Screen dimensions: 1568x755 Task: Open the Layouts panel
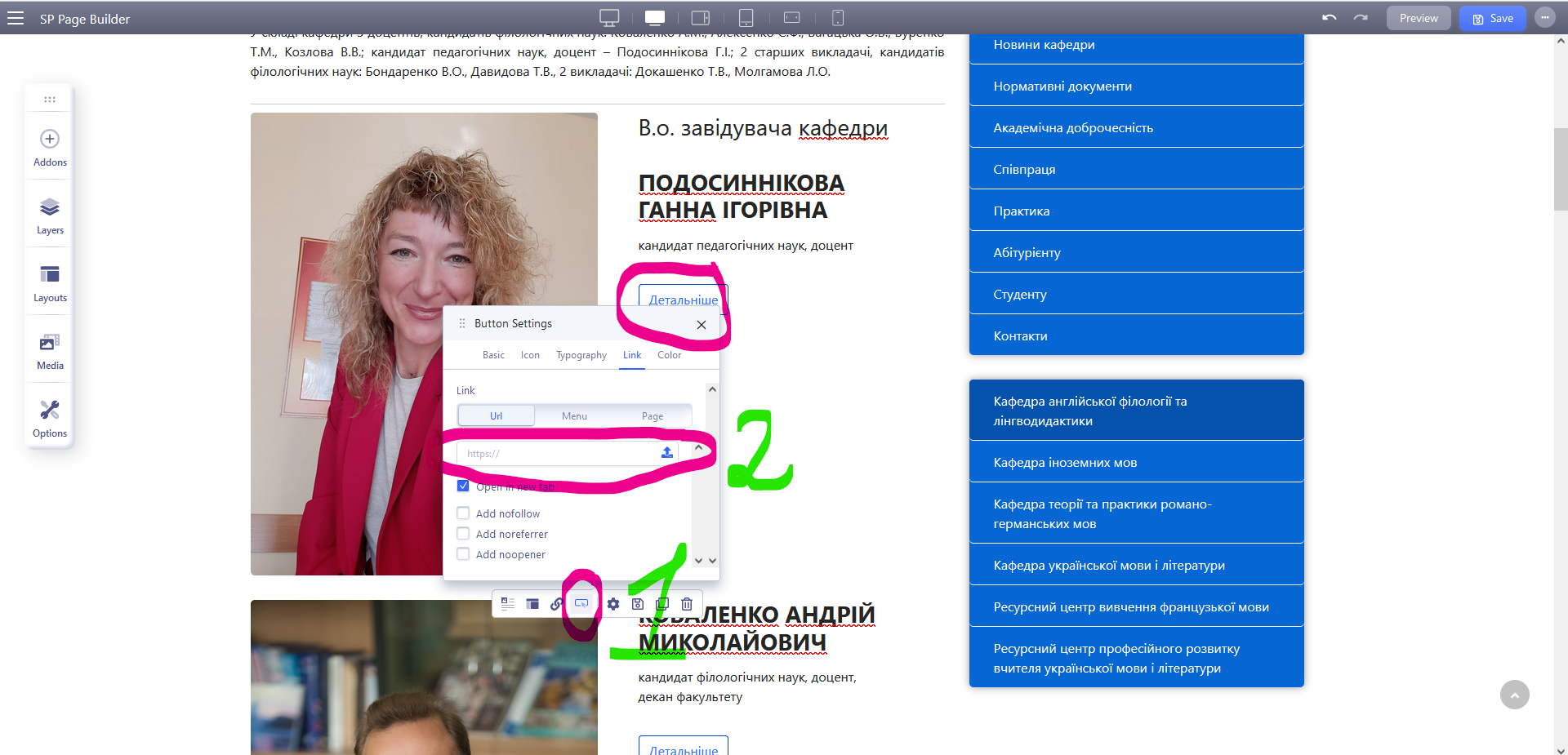(50, 282)
